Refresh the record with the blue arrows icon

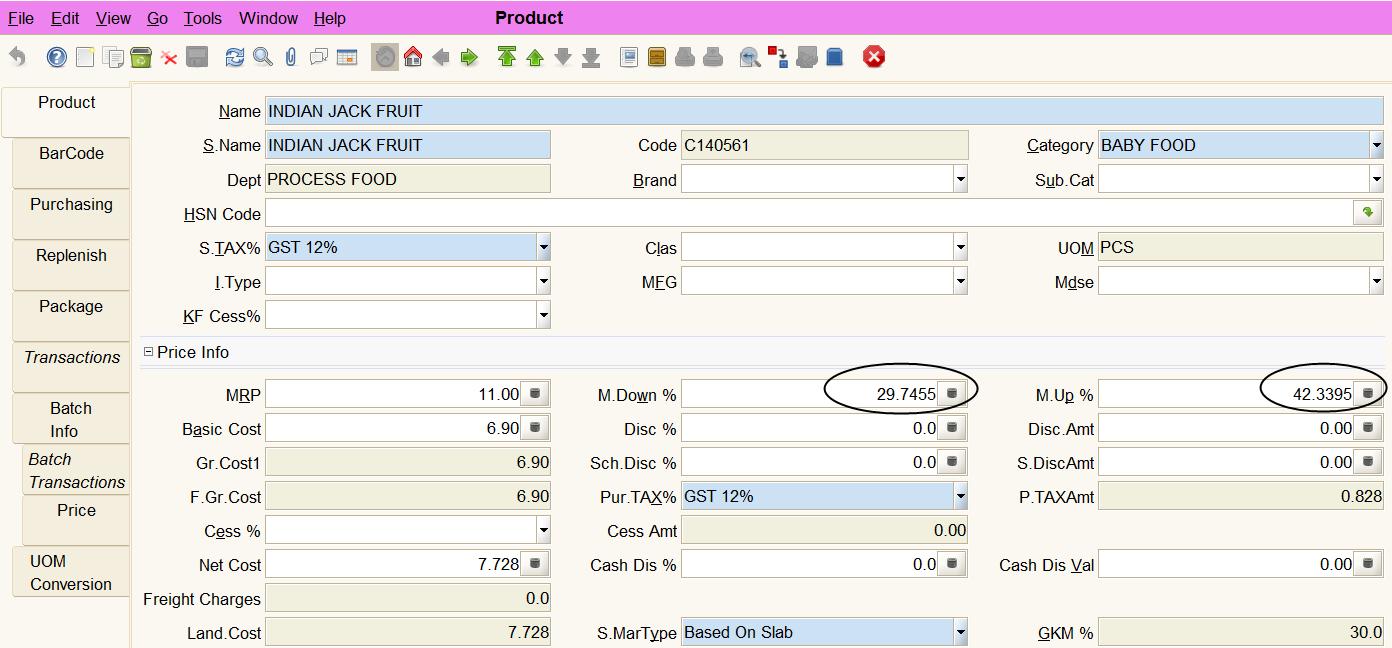[x=235, y=57]
